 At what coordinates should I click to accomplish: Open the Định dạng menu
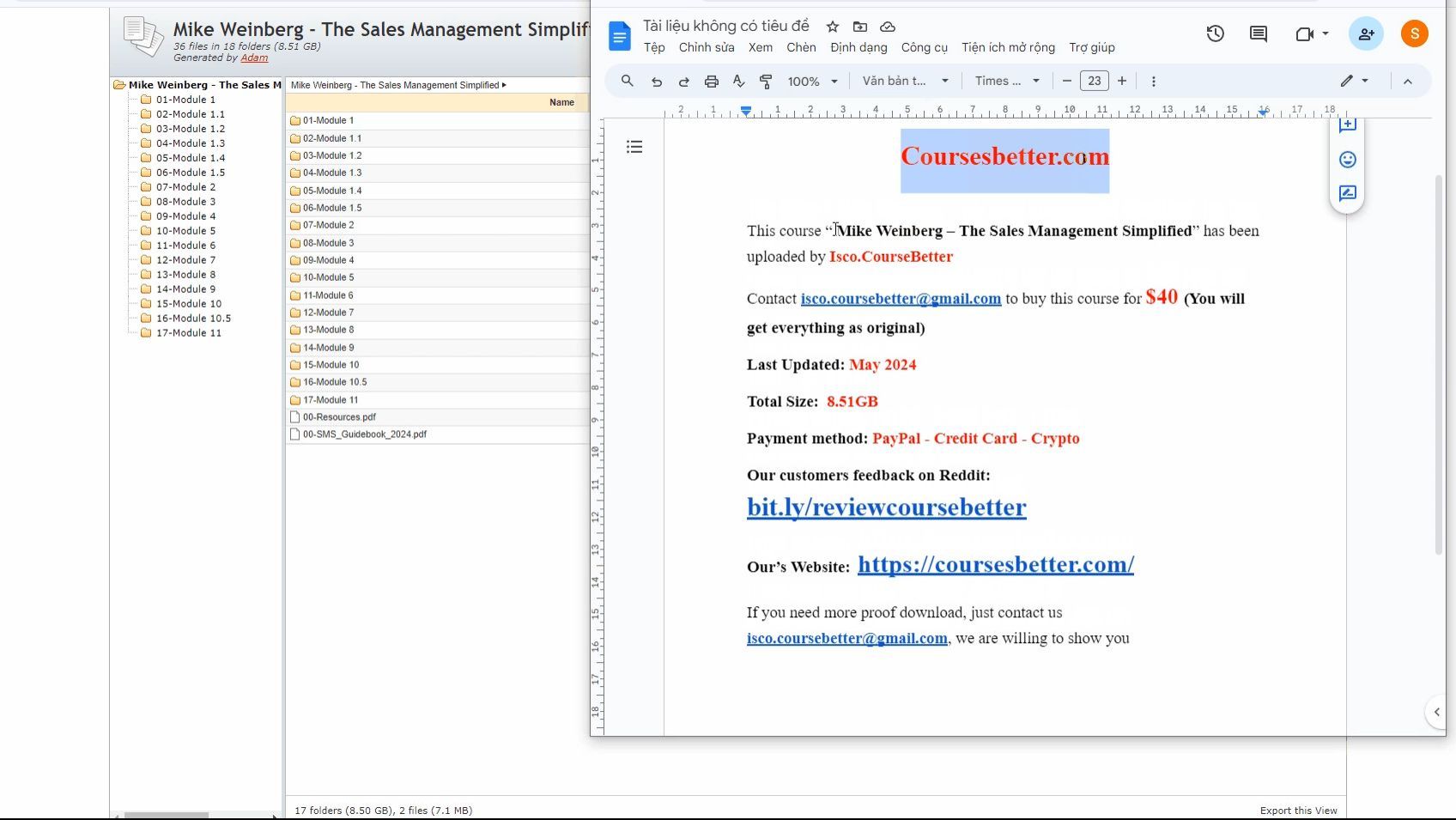858,47
